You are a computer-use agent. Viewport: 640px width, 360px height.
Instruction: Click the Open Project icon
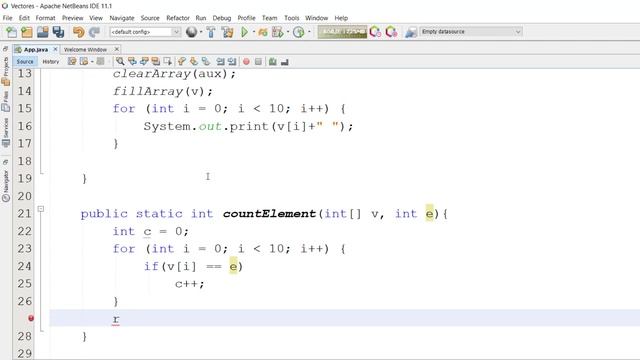click(42, 32)
